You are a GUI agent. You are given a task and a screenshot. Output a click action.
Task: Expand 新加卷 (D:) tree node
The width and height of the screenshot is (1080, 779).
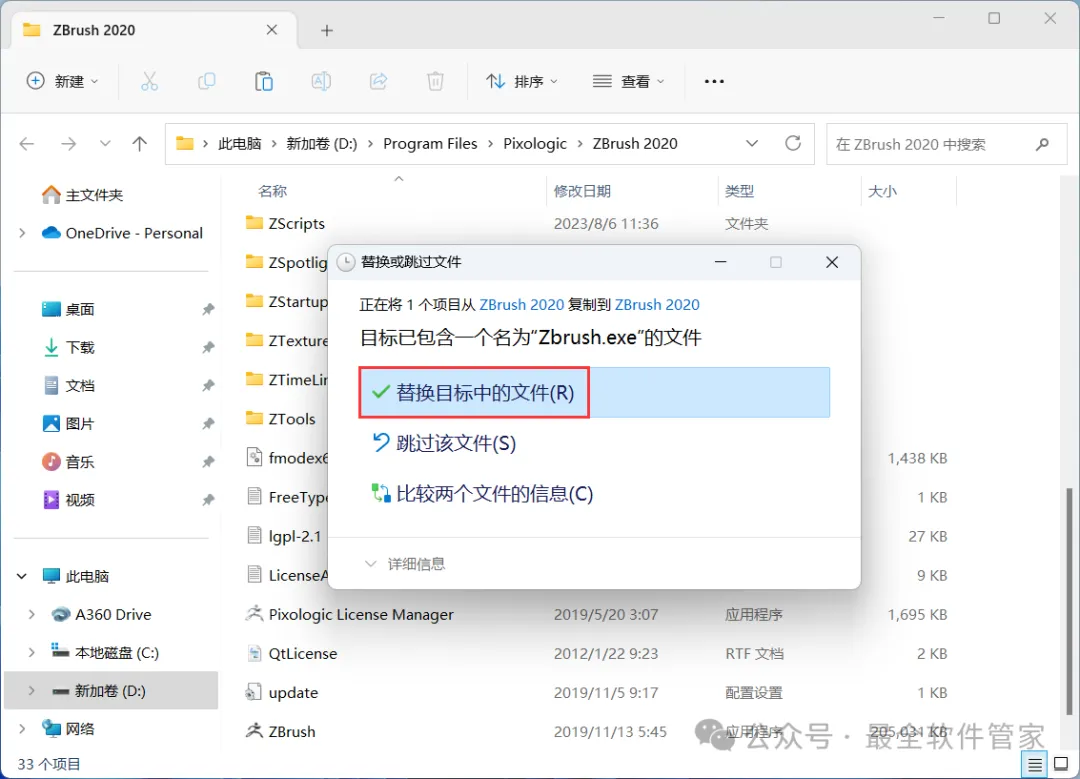(x=31, y=691)
